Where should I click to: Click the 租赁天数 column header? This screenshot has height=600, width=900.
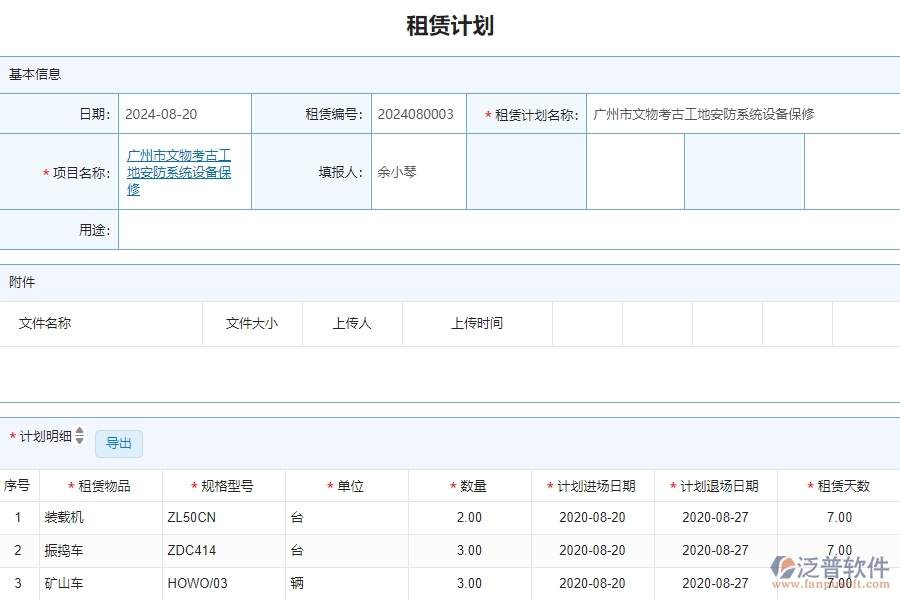coord(838,484)
